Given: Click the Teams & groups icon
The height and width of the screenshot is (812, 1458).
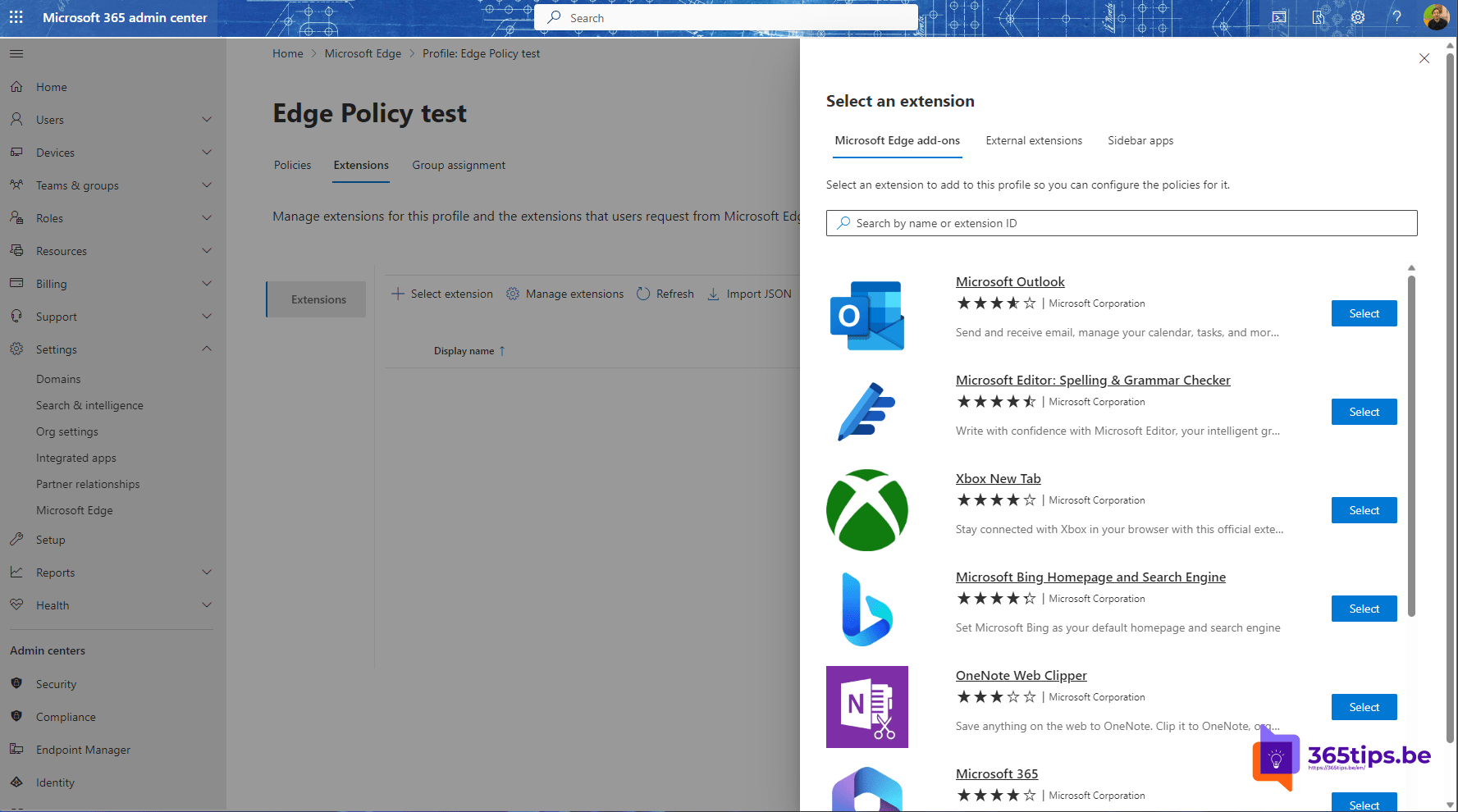Looking at the screenshot, I should [x=16, y=185].
